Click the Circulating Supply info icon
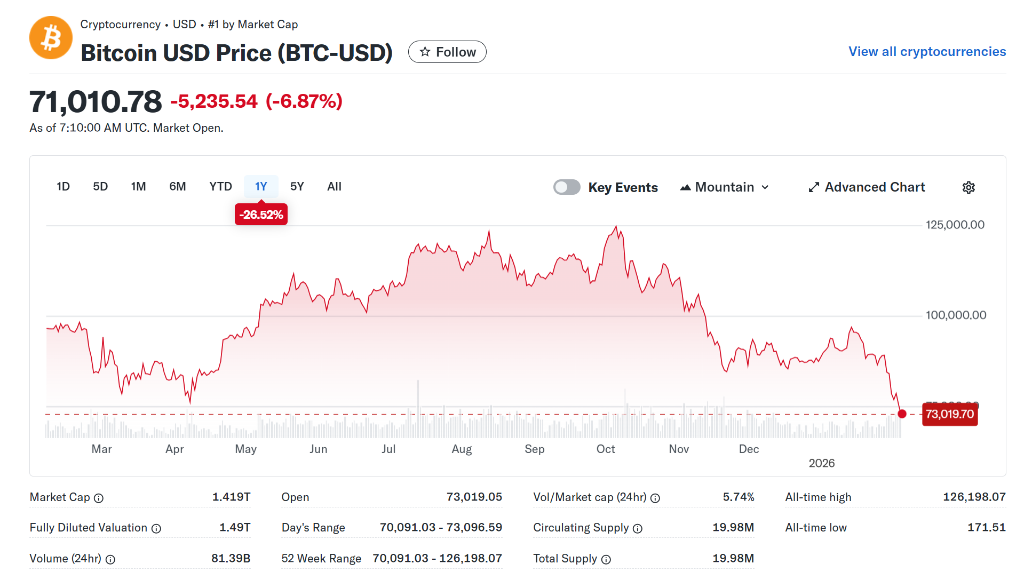The width and height of the screenshot is (1024, 572). click(x=638, y=528)
